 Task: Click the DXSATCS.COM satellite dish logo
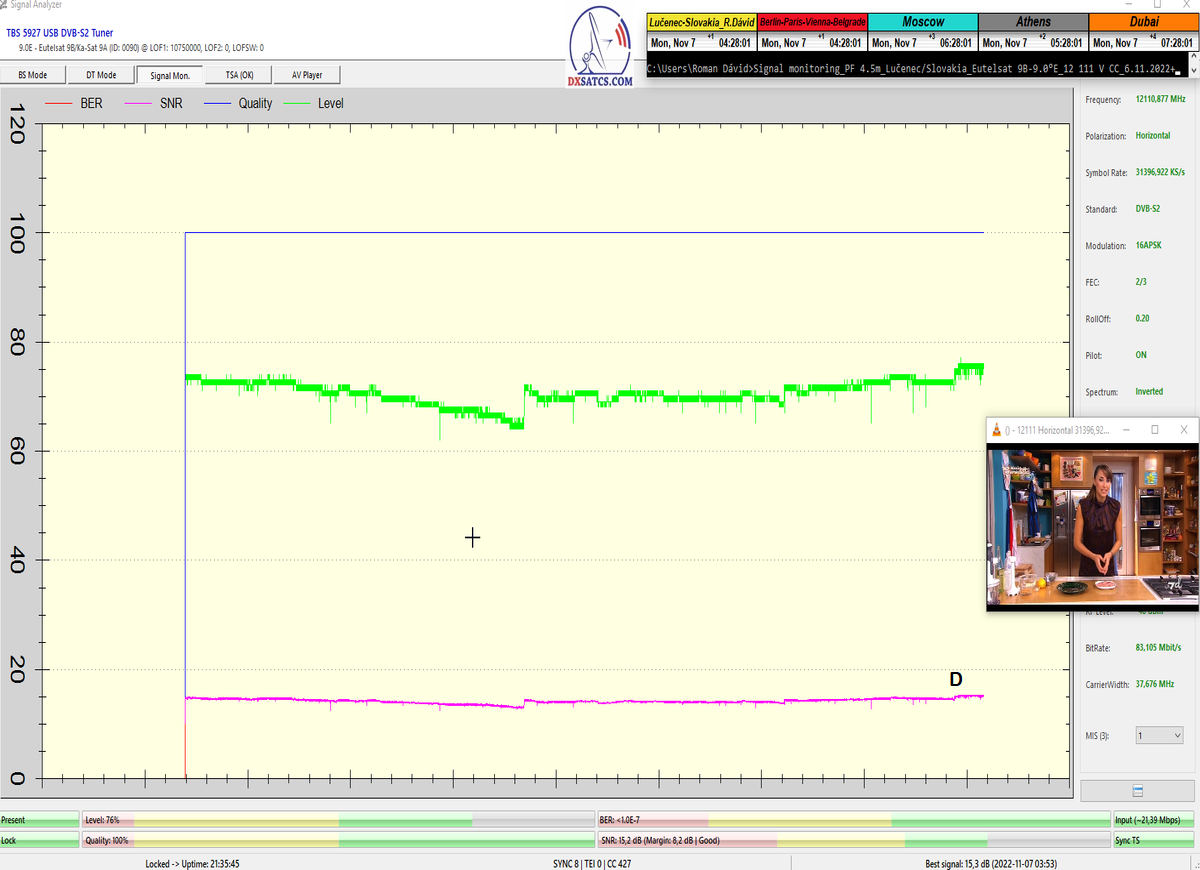599,47
